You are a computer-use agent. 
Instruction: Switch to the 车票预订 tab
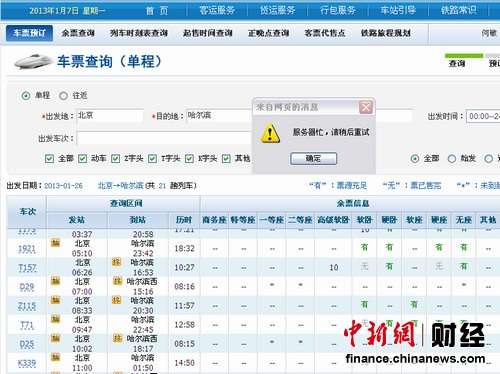point(29,33)
